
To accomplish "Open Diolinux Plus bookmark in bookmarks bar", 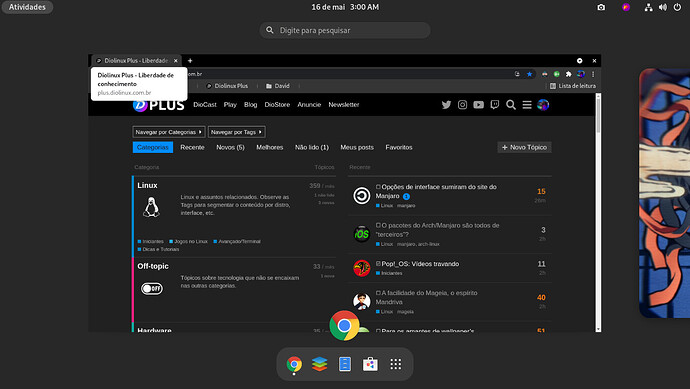I will [x=227, y=86].
